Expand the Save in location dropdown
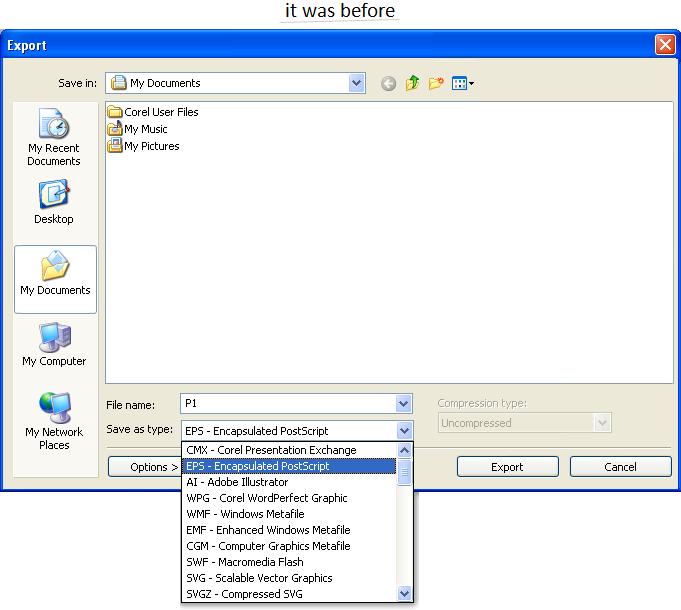This screenshot has width=681, height=610. [x=357, y=83]
